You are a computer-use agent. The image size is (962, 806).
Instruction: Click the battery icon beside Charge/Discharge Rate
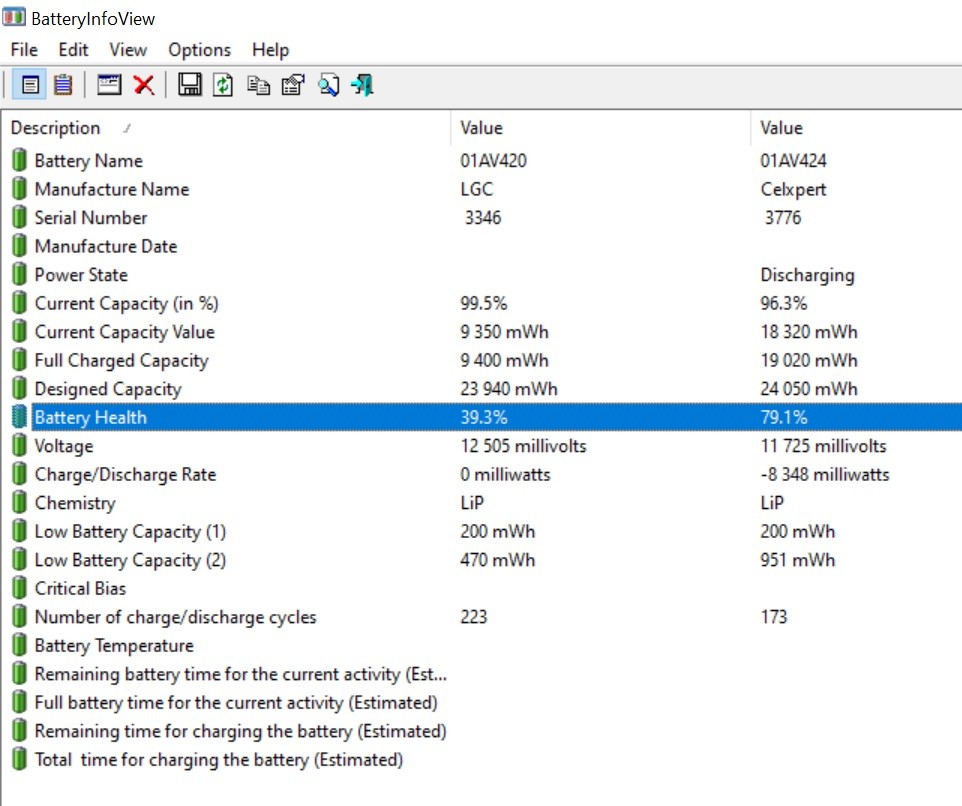pos(20,474)
